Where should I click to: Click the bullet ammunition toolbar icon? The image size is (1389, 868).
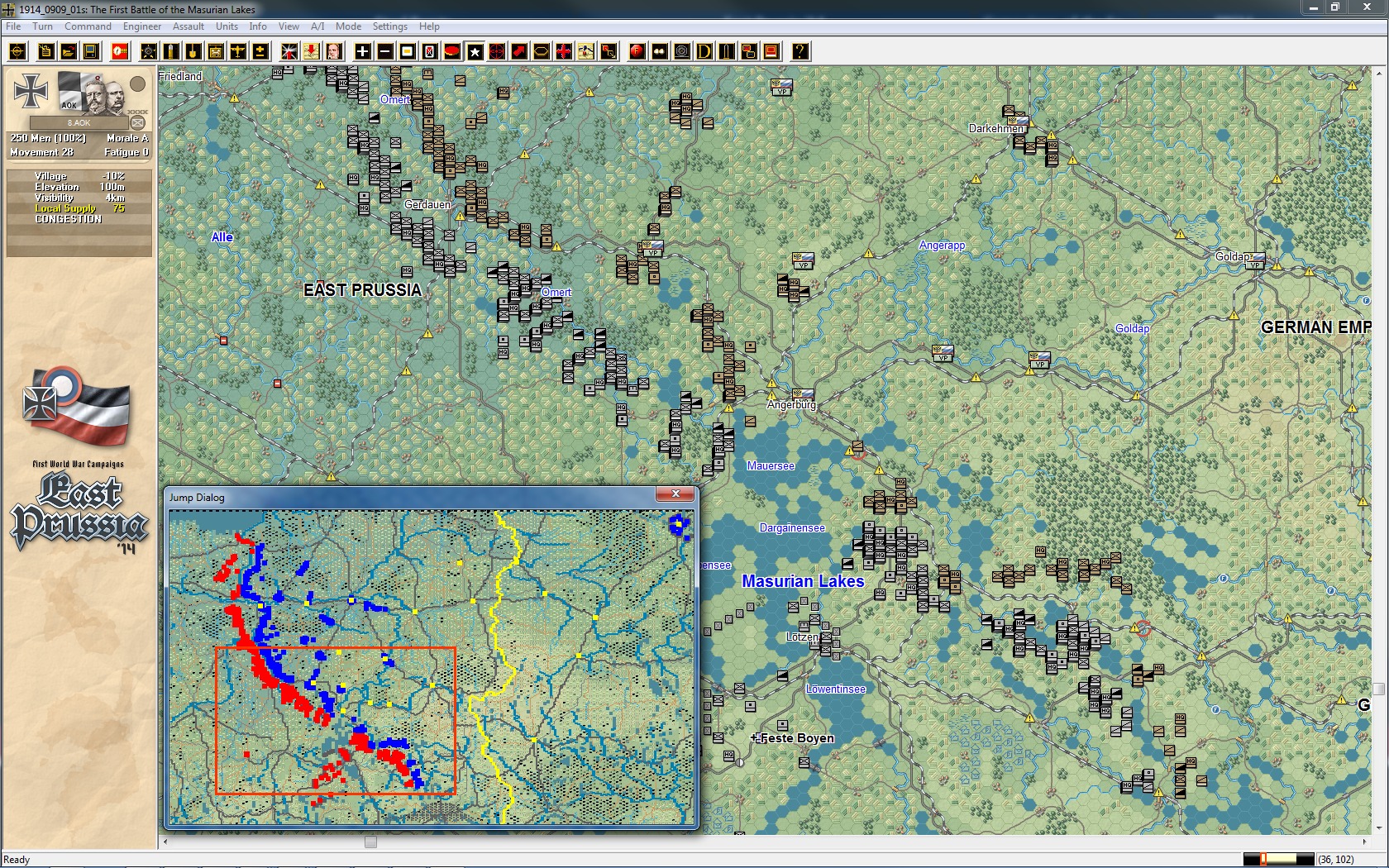171,51
